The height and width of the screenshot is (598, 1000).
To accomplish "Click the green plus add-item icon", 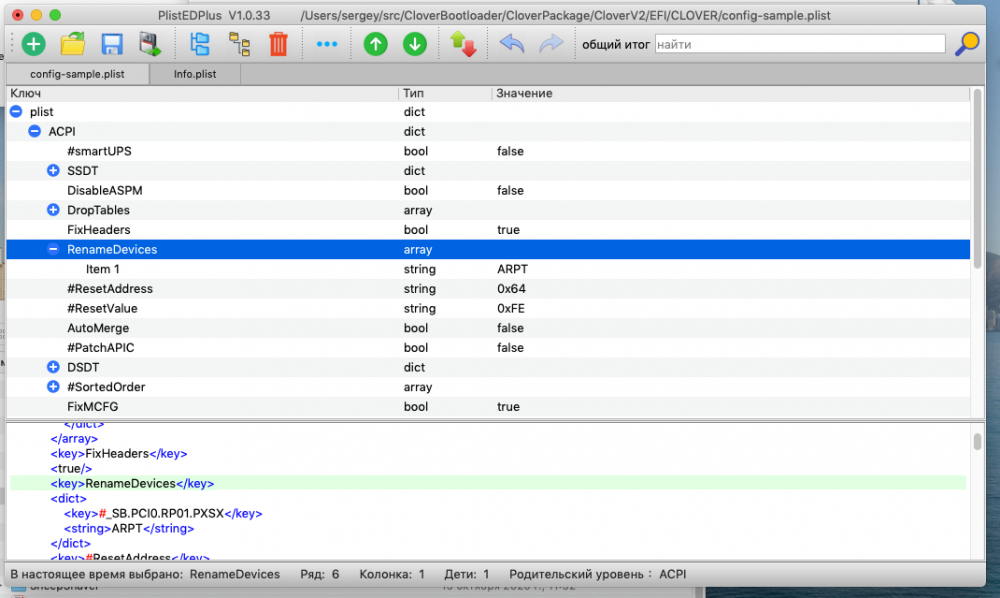I will pyautogui.click(x=34, y=44).
